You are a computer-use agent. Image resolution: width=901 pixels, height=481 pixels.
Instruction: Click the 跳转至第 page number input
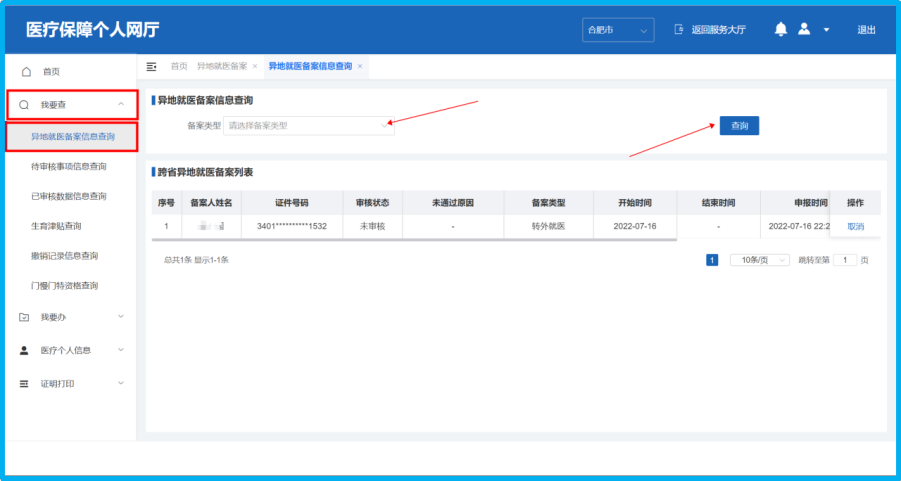click(844, 260)
